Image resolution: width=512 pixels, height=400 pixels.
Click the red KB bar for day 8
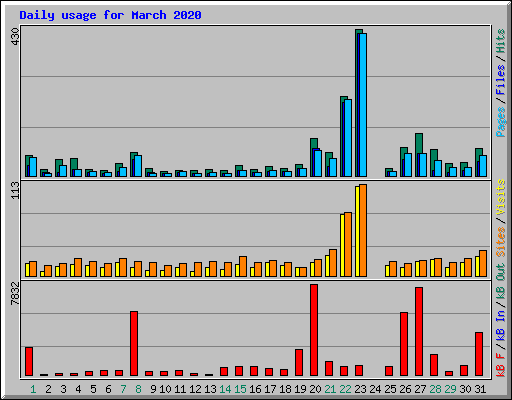pyautogui.click(x=134, y=344)
